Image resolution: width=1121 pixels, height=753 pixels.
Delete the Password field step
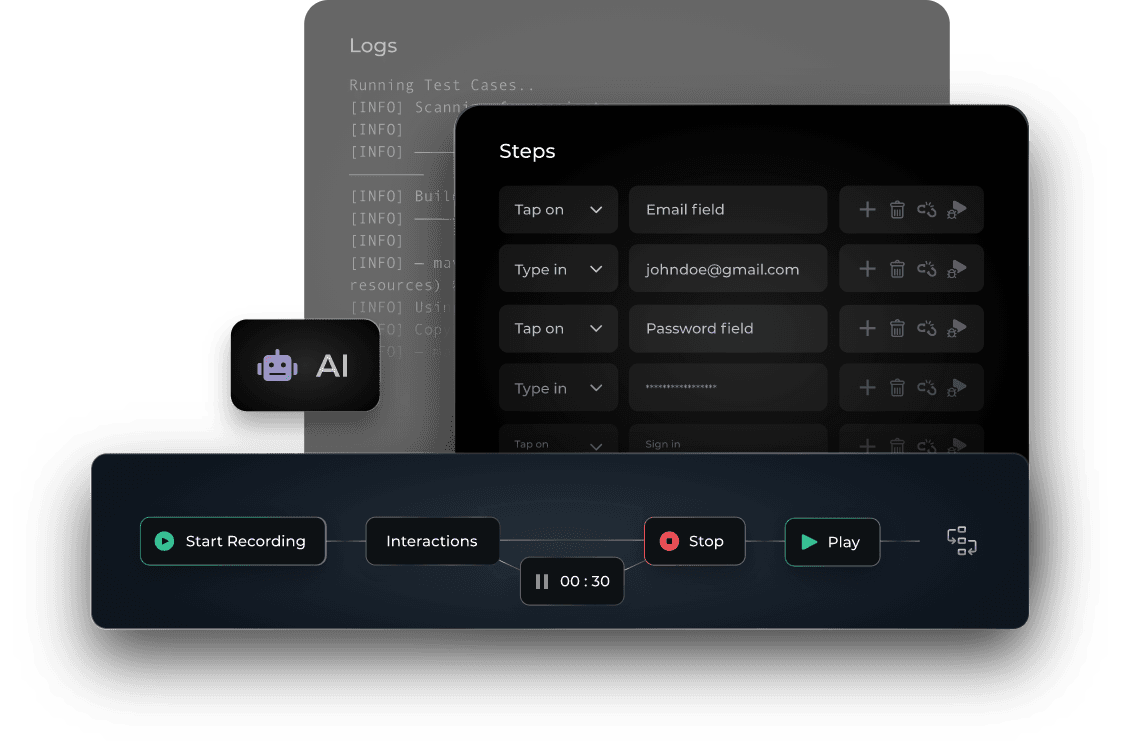point(897,328)
